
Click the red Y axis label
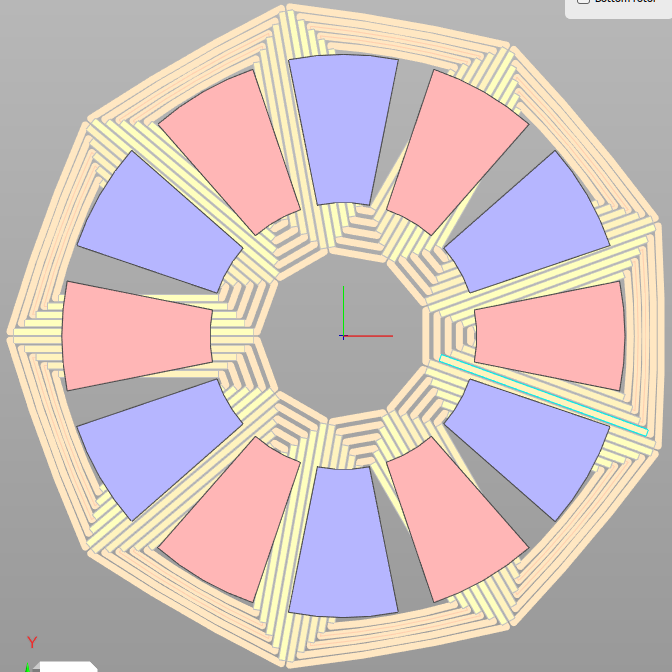point(32,642)
